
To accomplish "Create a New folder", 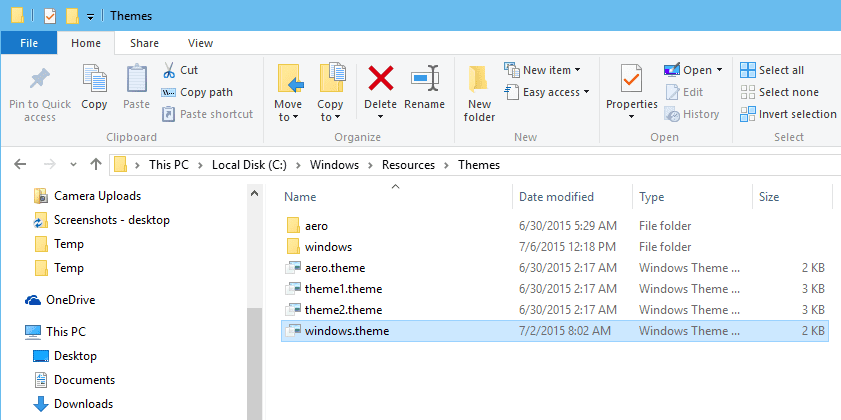I will 479,93.
